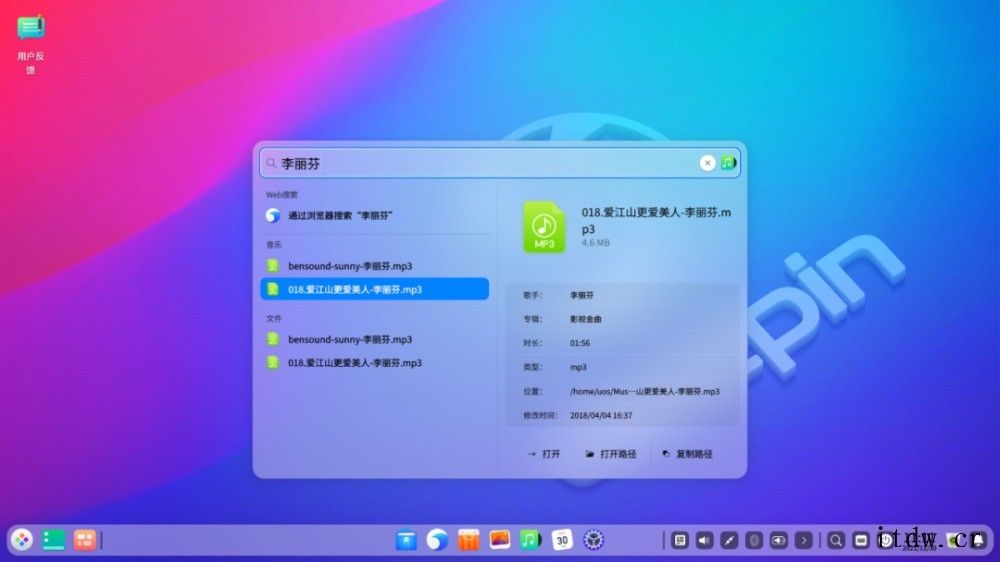Select bensound-sunny-李丽芬.mp3 under 文件
Viewport: 1000px width, 562px height.
coord(376,339)
